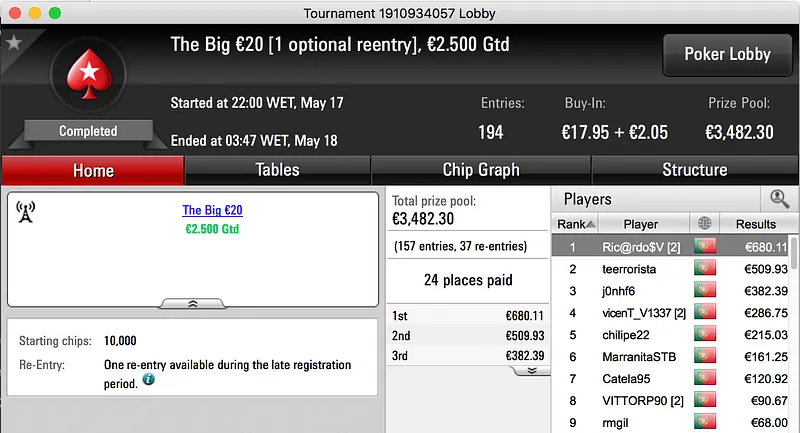The image size is (800, 433).
Task: Click the broadcast antenna icon
Action: [x=26, y=212]
